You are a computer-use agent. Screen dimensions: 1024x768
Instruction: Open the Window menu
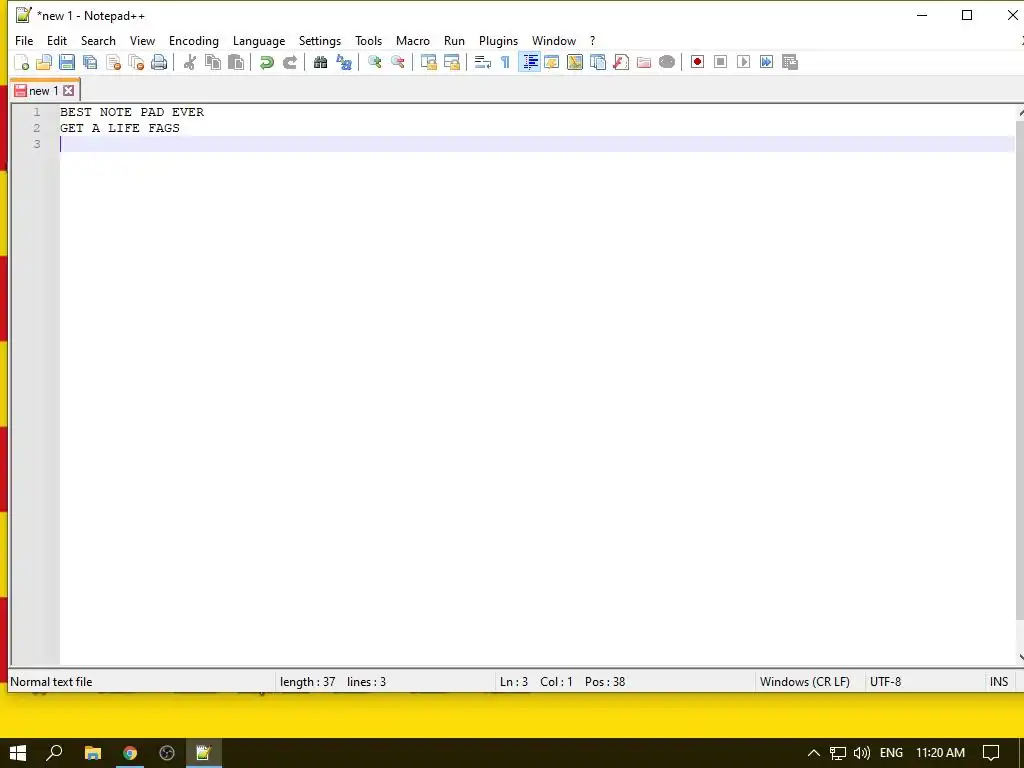click(554, 40)
